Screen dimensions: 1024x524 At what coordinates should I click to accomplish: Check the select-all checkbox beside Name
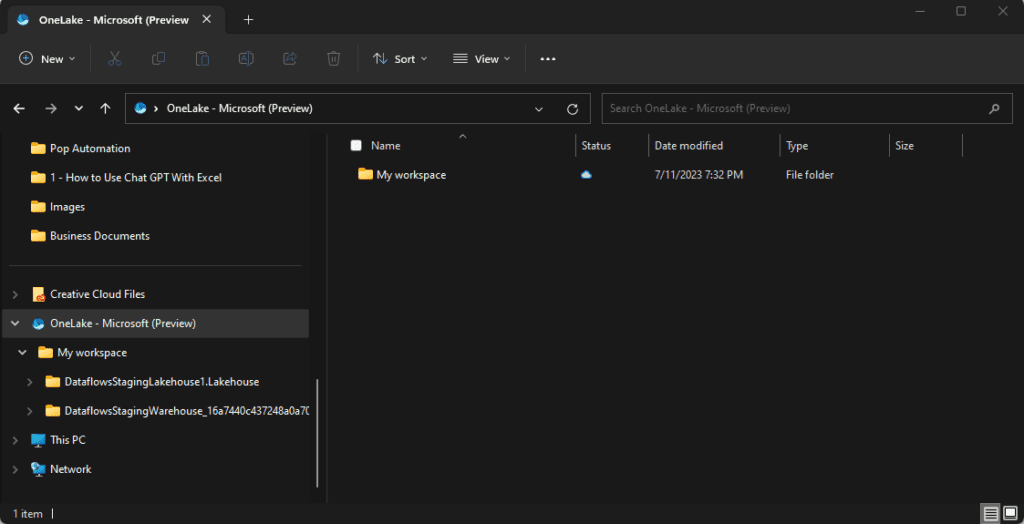[x=356, y=146]
